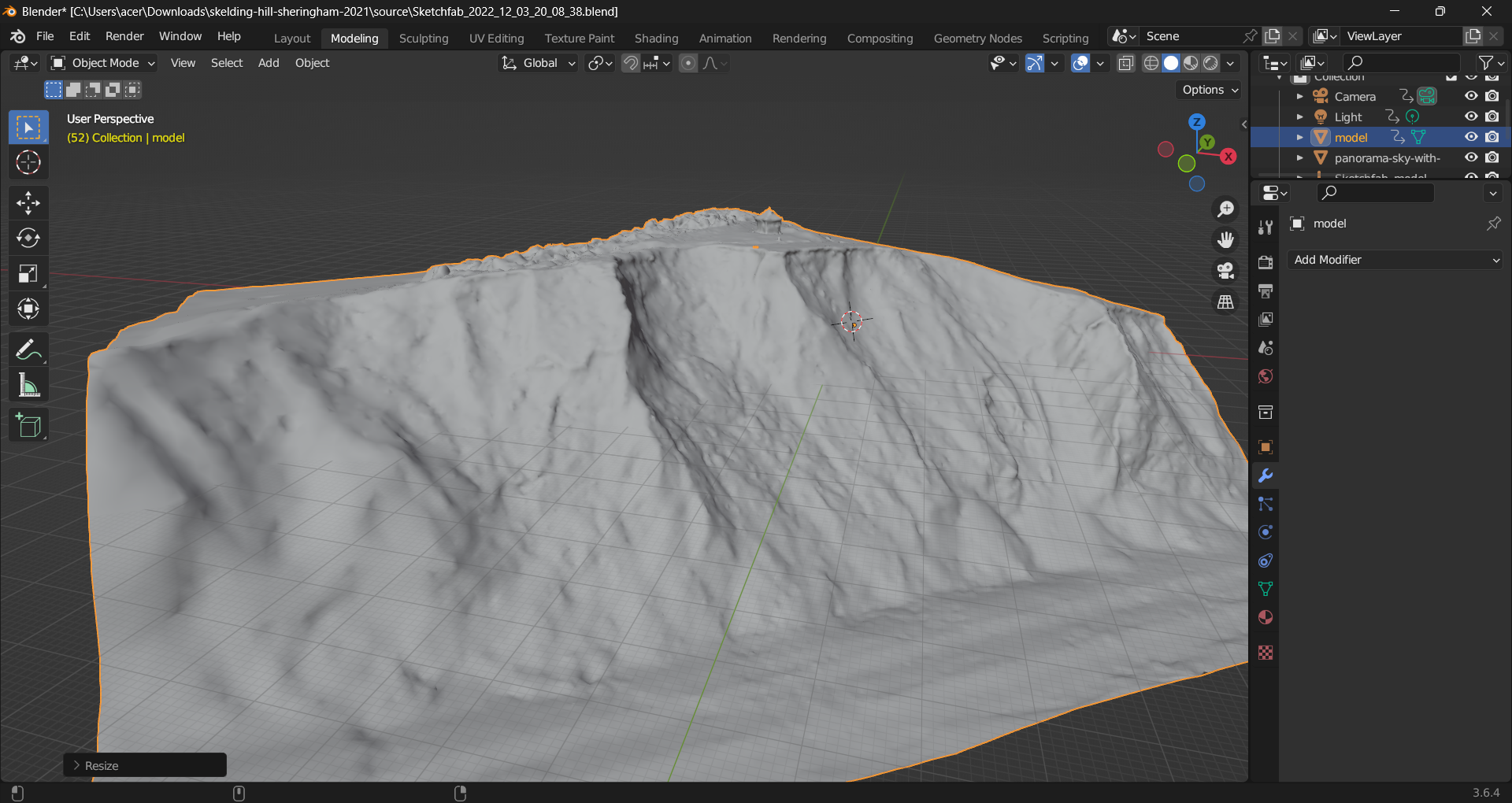Click the pan view hand icon
The width and height of the screenshot is (1512, 803).
pyautogui.click(x=1225, y=240)
